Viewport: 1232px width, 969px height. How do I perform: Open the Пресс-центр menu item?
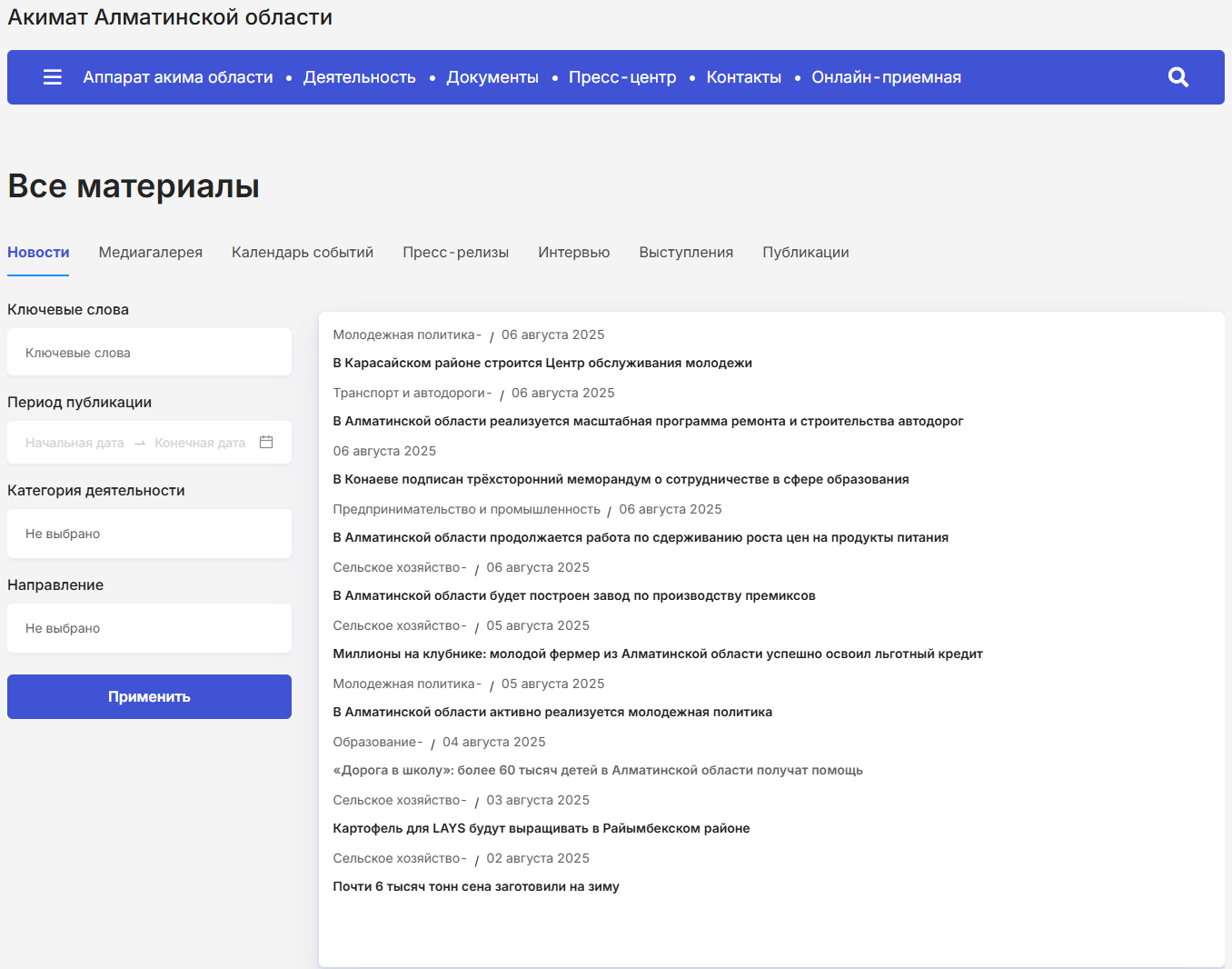pos(622,77)
